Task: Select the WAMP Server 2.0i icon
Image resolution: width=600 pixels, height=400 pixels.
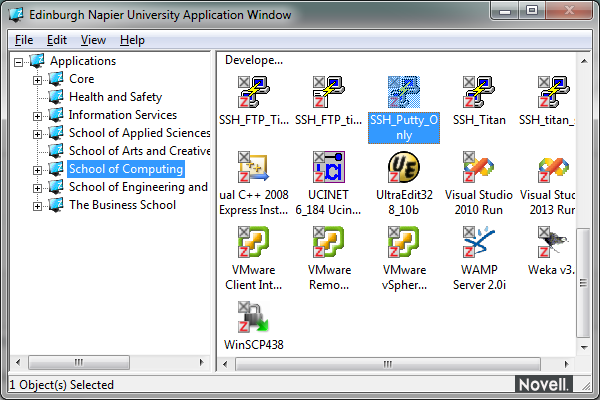Action: pos(479,243)
